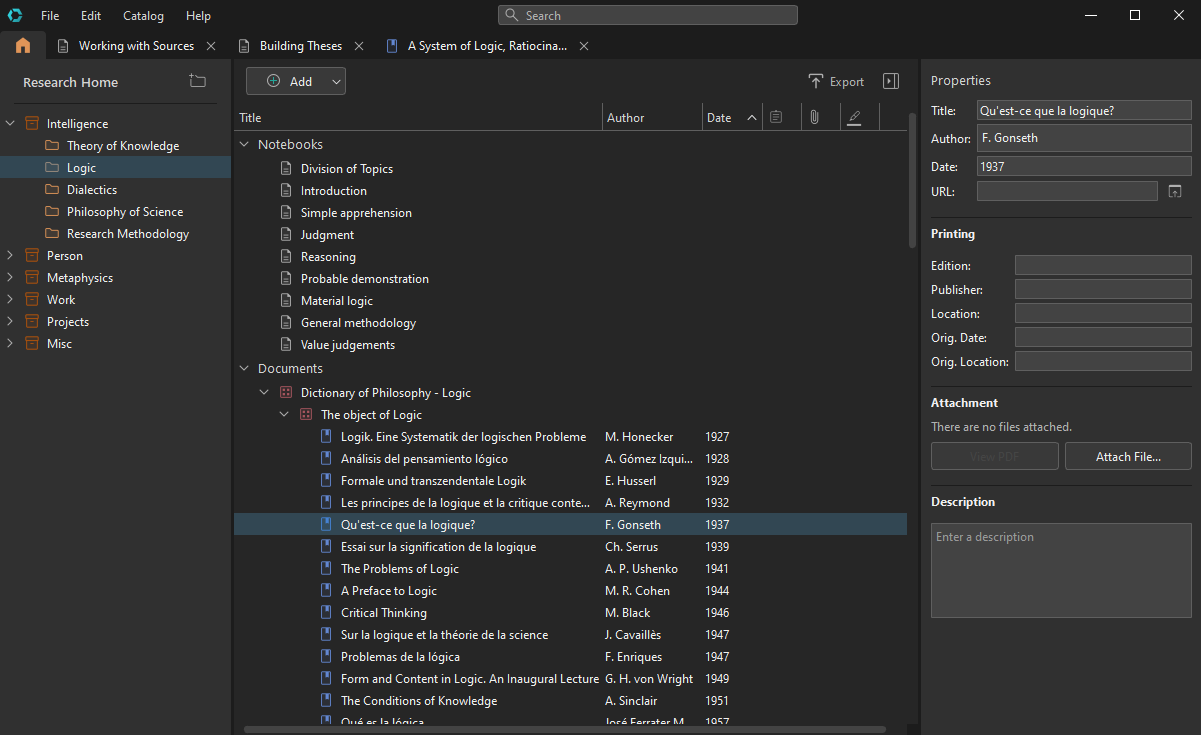The height and width of the screenshot is (735, 1201).
Task: Switch to the Working with Sources tab
Action: click(x=136, y=46)
